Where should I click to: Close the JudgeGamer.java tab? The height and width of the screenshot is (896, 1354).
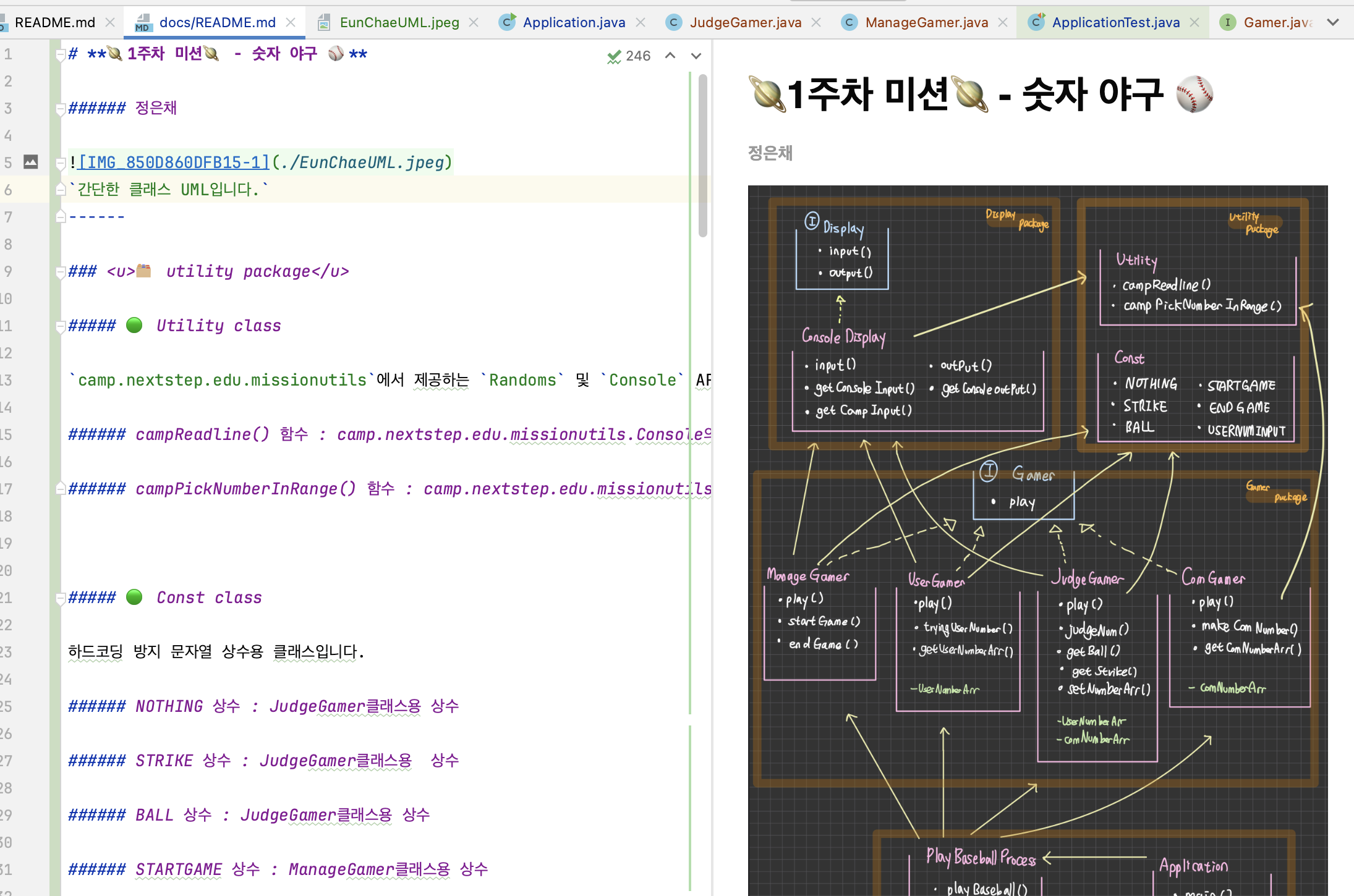pos(816,22)
